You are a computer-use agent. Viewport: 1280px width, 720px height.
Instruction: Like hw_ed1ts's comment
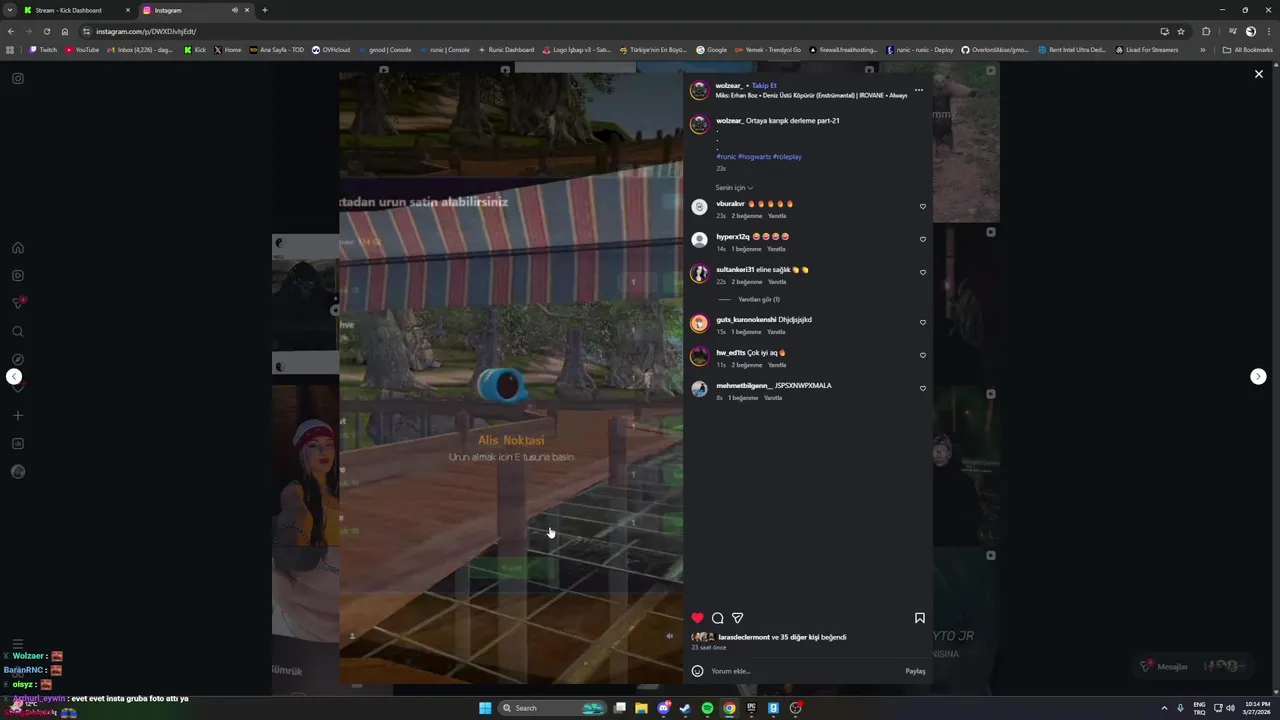coord(922,356)
